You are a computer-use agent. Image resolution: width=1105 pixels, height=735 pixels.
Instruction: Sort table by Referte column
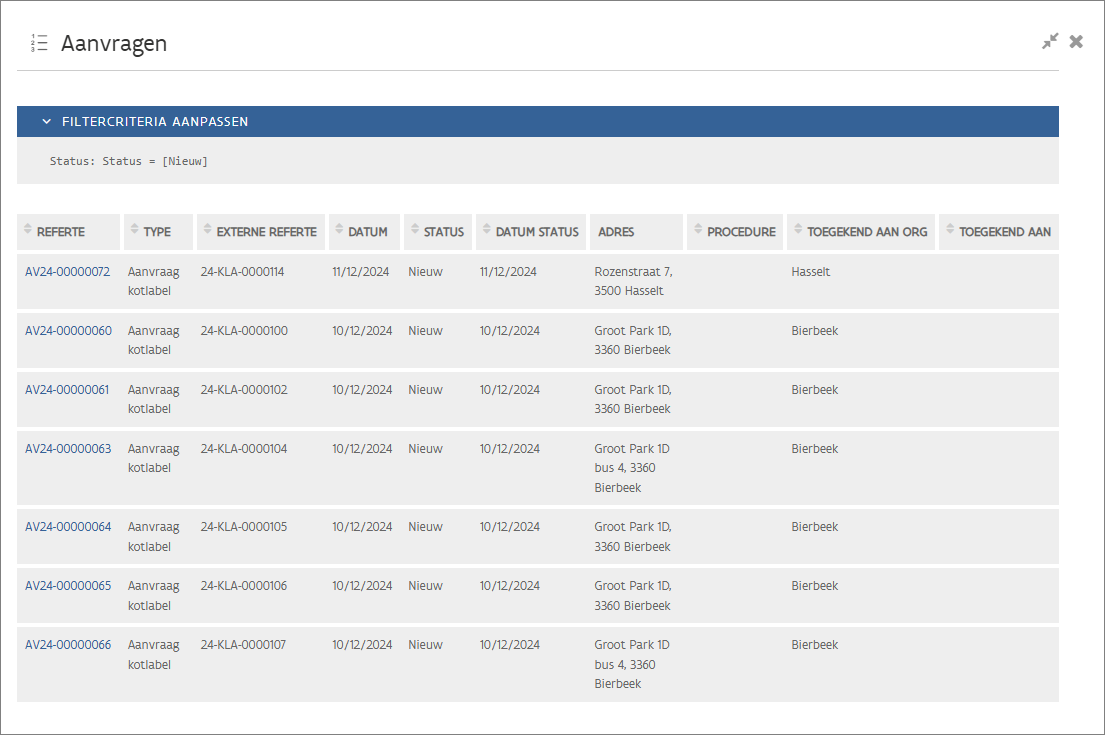click(x=60, y=231)
